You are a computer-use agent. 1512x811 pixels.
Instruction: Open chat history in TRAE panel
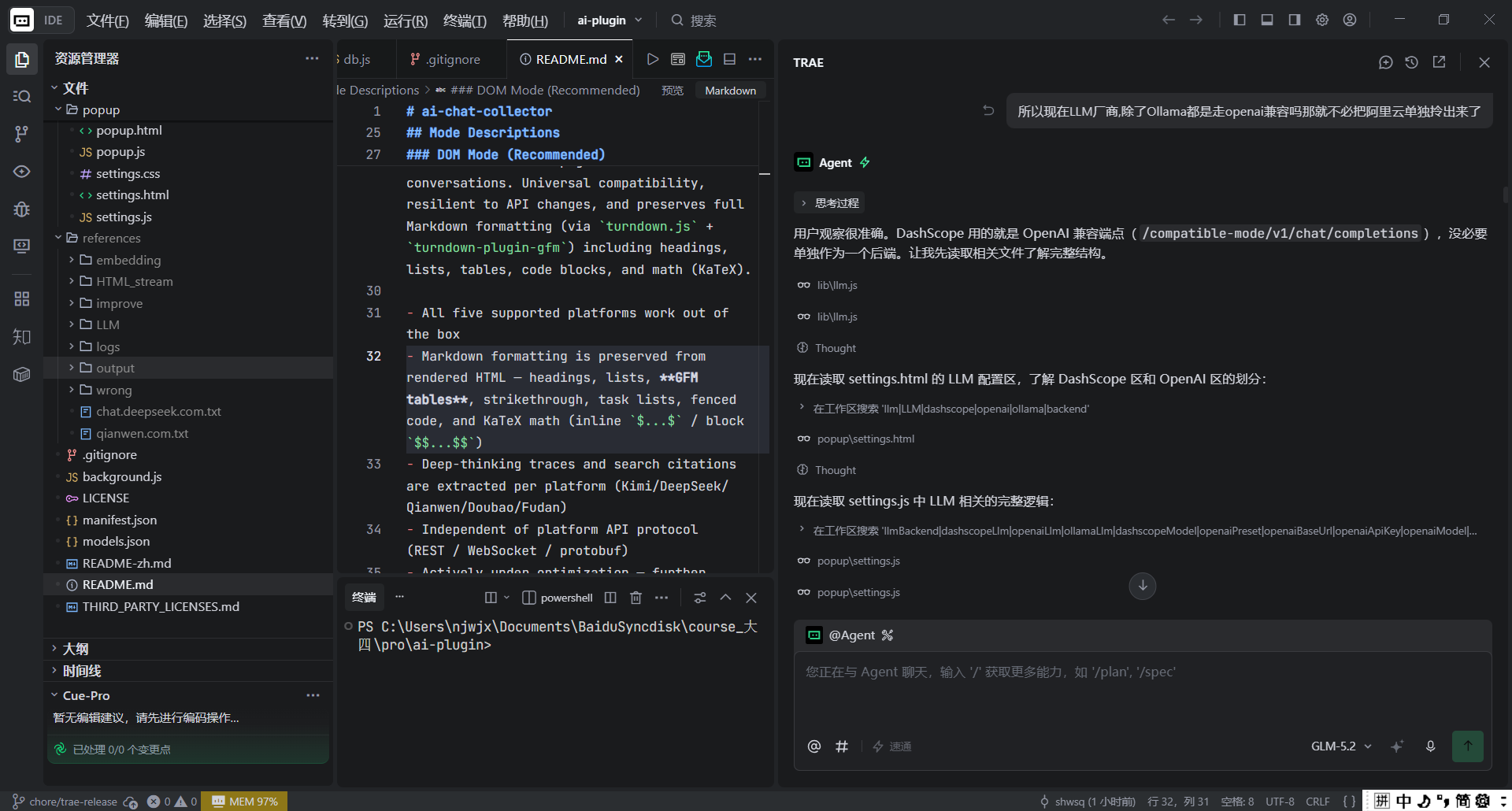point(1412,62)
